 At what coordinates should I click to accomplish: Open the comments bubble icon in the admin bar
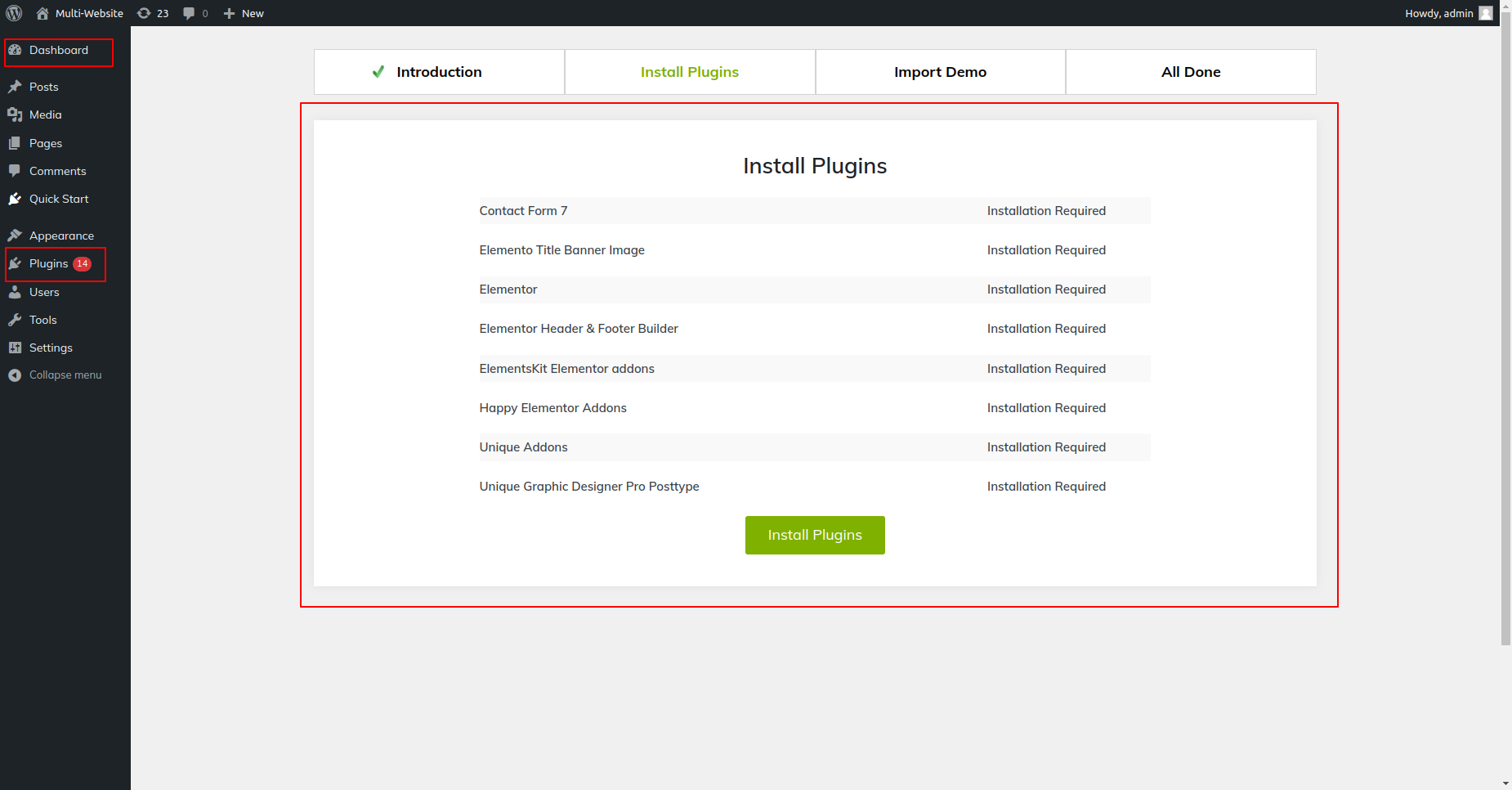pyautogui.click(x=190, y=13)
